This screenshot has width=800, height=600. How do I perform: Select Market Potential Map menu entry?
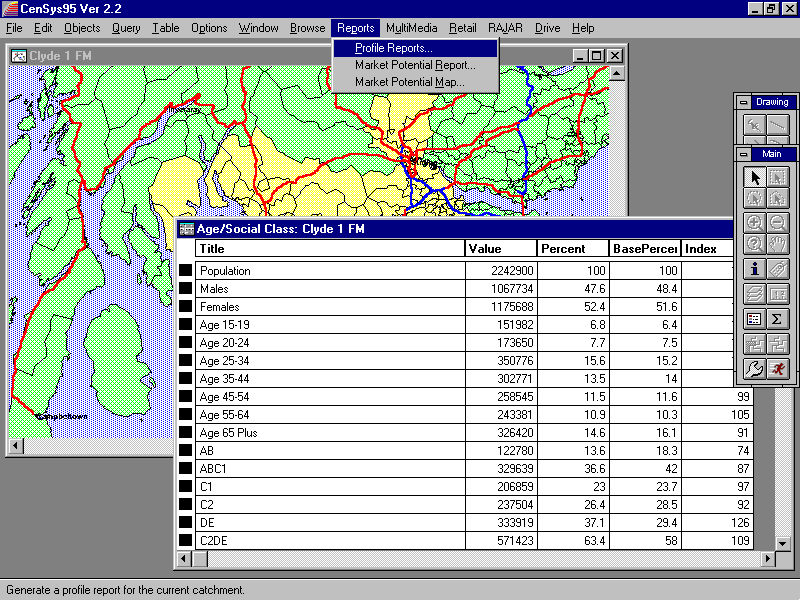click(409, 82)
